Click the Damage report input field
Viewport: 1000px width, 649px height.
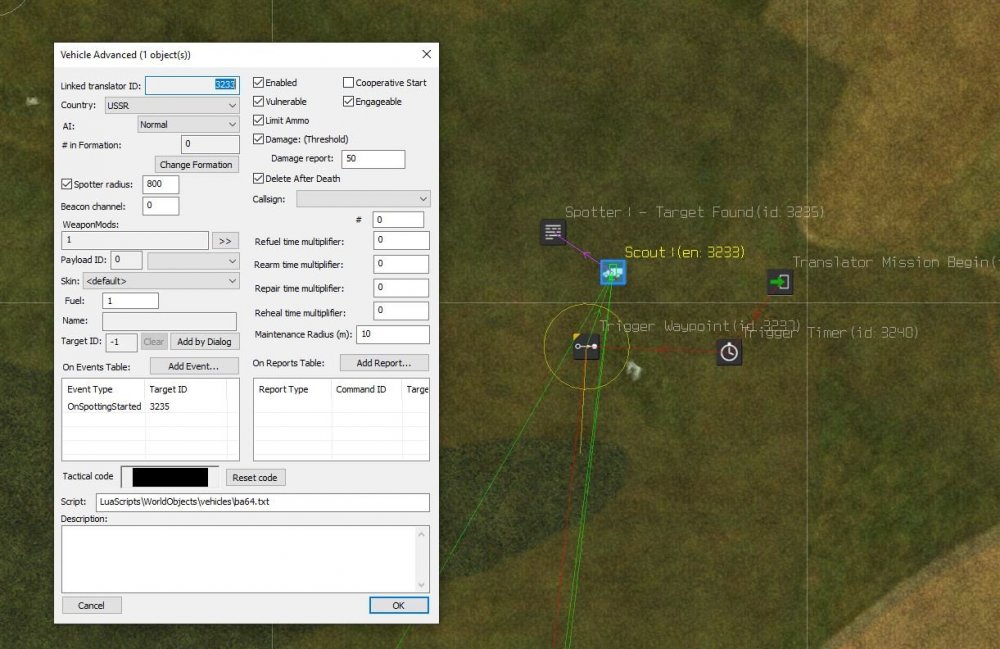click(x=373, y=159)
